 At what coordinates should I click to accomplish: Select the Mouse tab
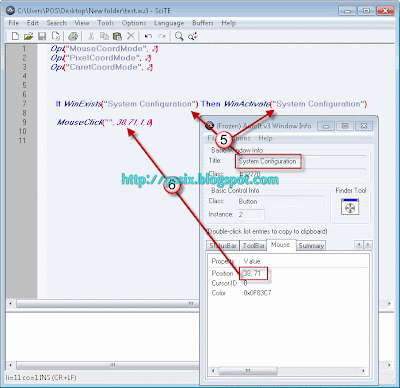[280, 245]
